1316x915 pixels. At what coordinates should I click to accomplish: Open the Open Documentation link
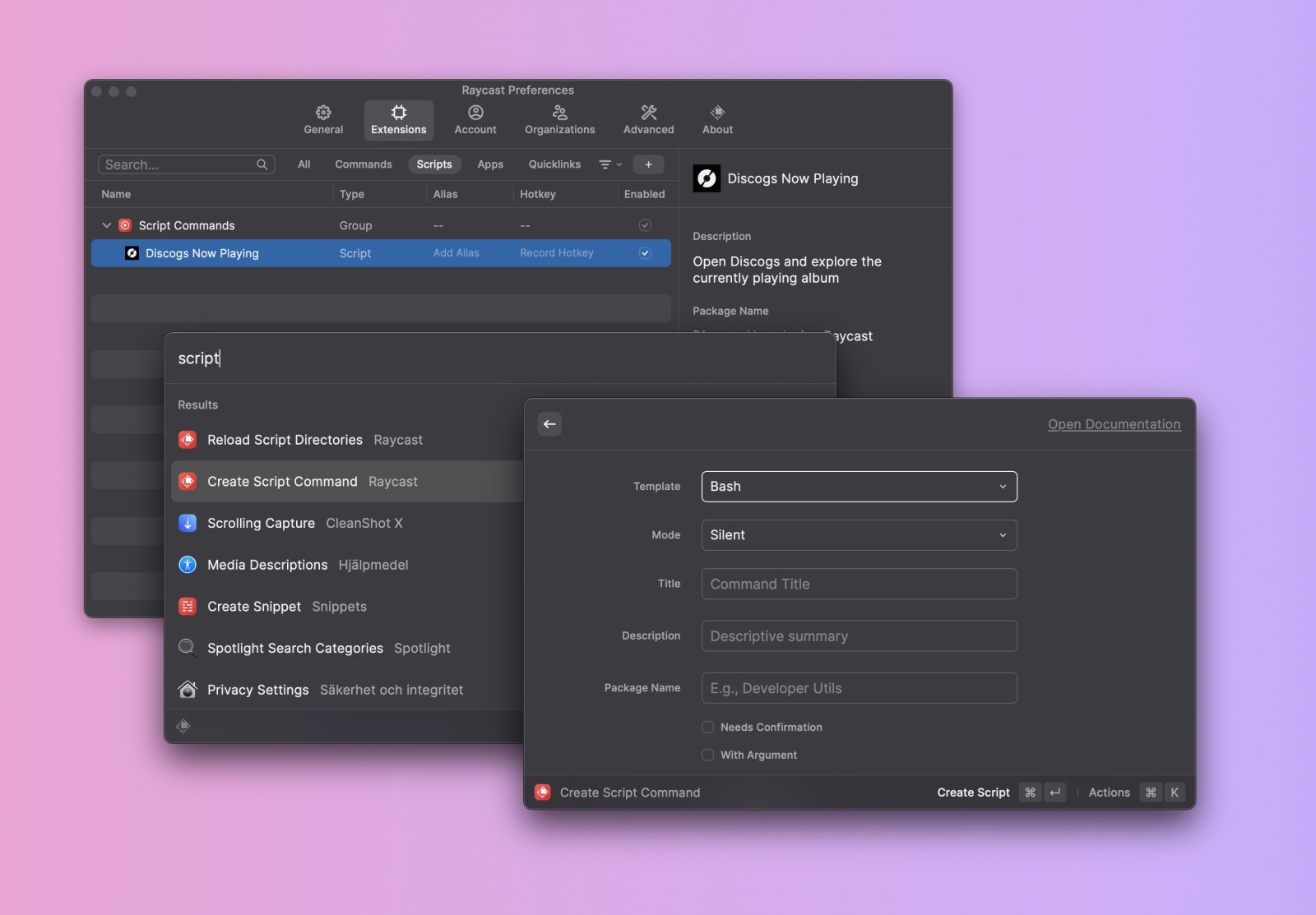[x=1114, y=424]
